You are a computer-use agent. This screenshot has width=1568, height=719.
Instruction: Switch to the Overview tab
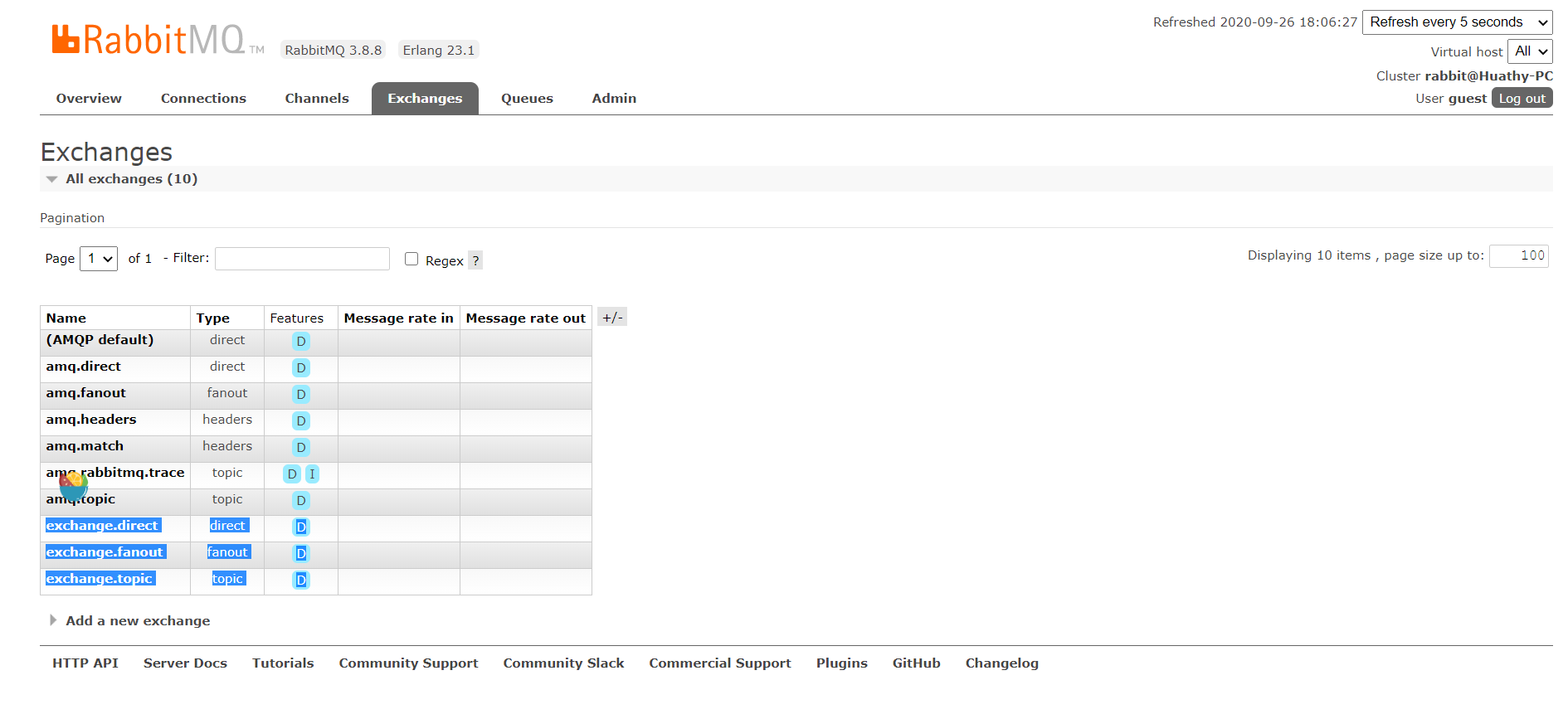89,98
